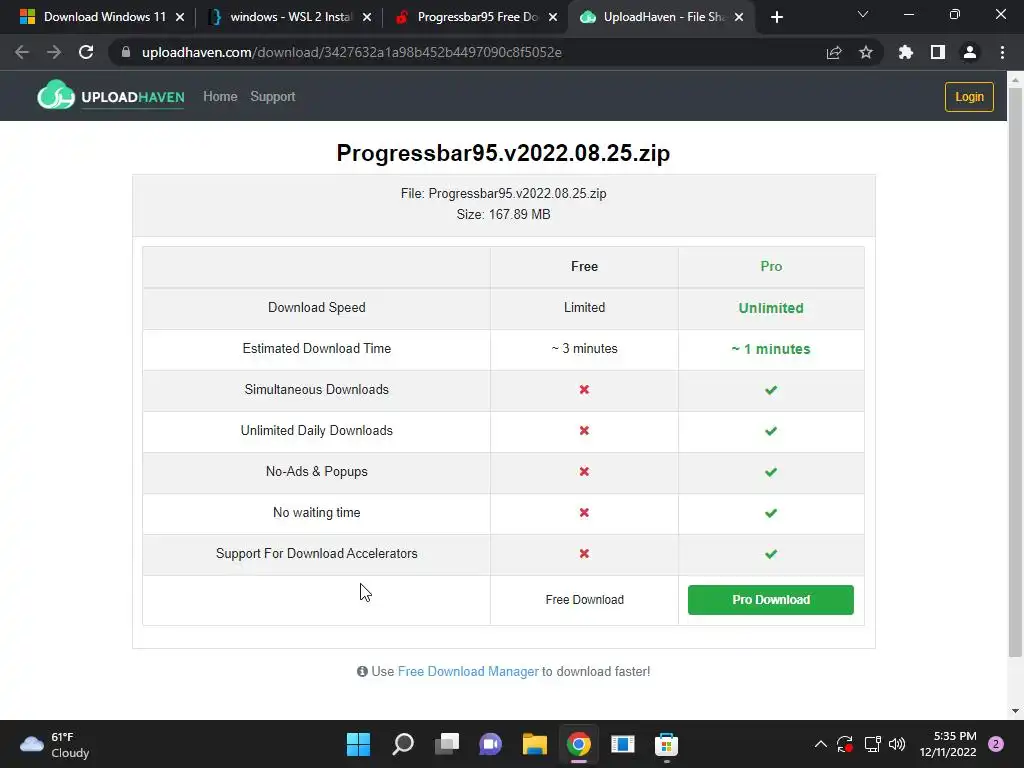Go back with the browser back arrow
This screenshot has height=768, width=1024.
[22, 52]
